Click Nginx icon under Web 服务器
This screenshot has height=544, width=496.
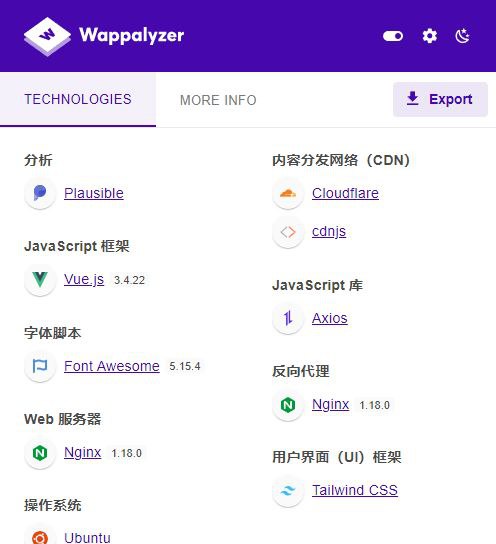[x=40, y=453]
